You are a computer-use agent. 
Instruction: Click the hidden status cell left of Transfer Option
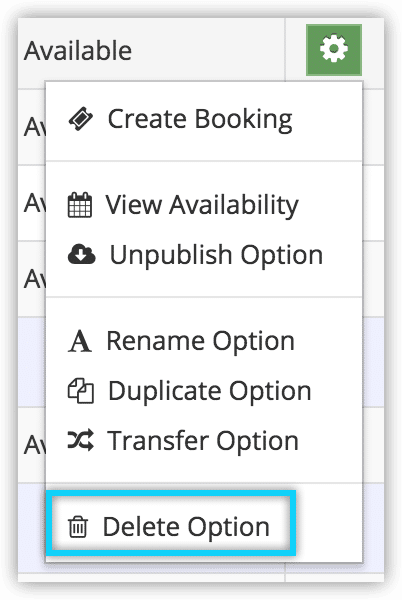click(x=34, y=445)
